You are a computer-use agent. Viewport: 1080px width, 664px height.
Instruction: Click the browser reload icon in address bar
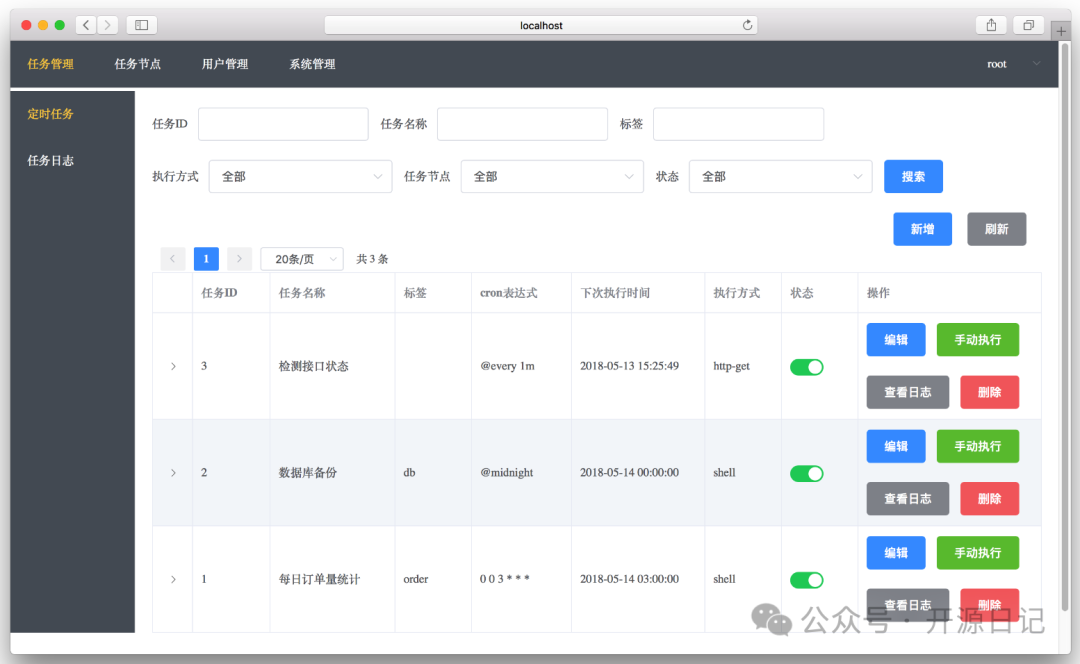click(747, 24)
